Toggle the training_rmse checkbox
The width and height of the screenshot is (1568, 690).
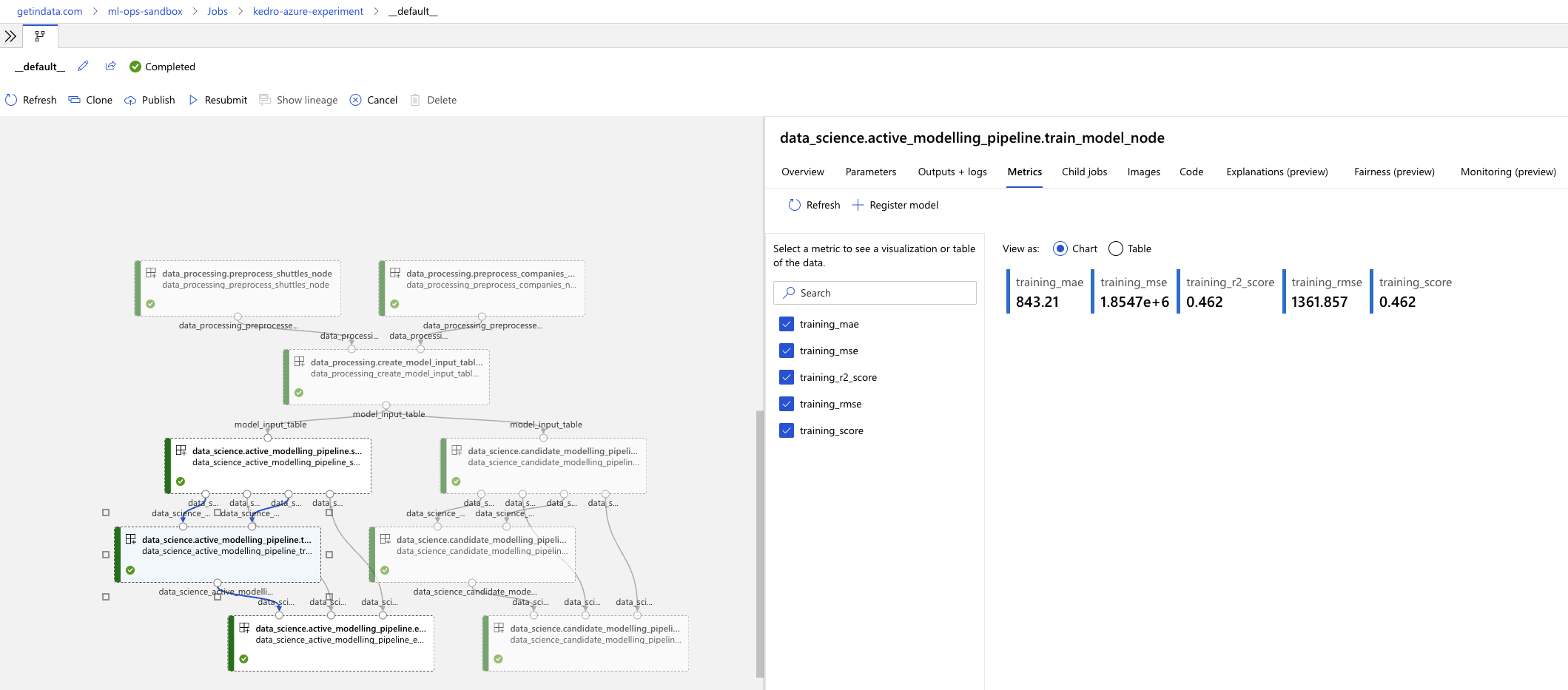pos(787,404)
